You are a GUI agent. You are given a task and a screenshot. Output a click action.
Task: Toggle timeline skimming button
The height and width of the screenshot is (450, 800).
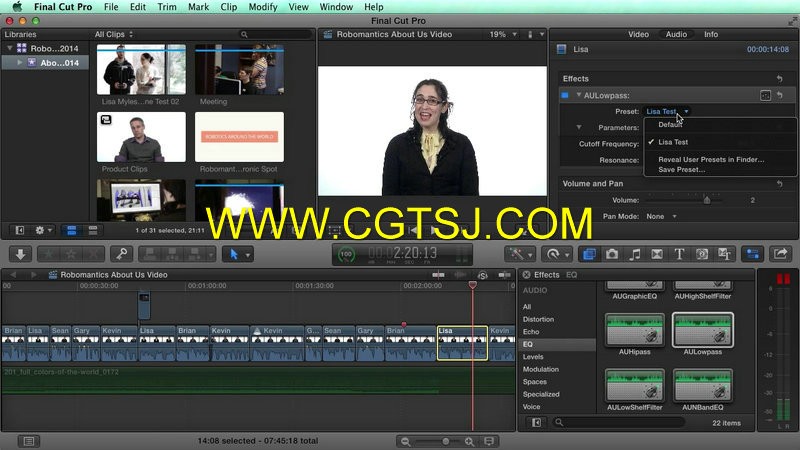438,275
